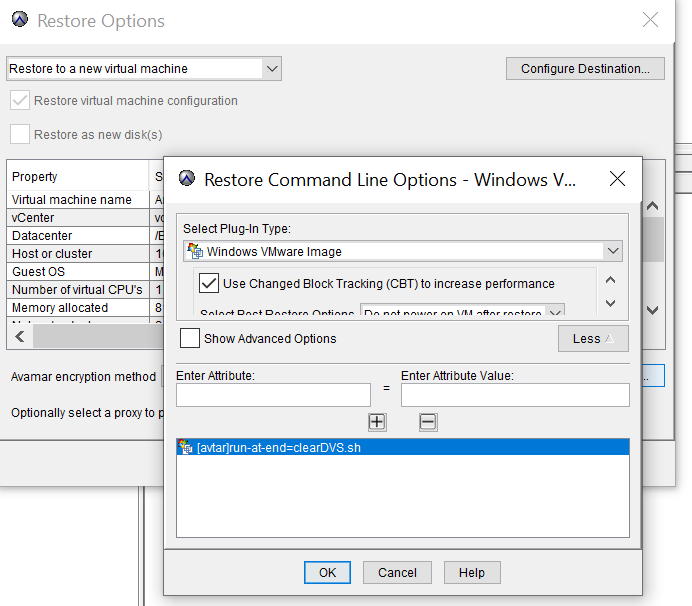
Task: Click the Enter Attribute input field
Action: (x=273, y=395)
